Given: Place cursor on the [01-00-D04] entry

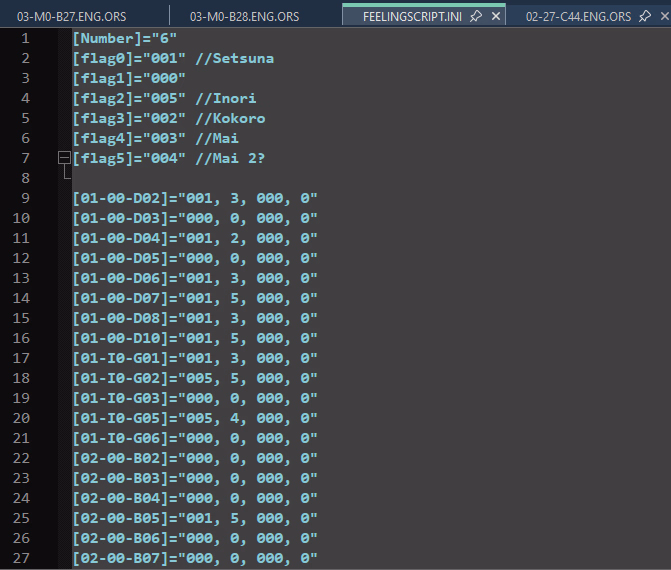Looking at the screenshot, I should click(x=195, y=238).
